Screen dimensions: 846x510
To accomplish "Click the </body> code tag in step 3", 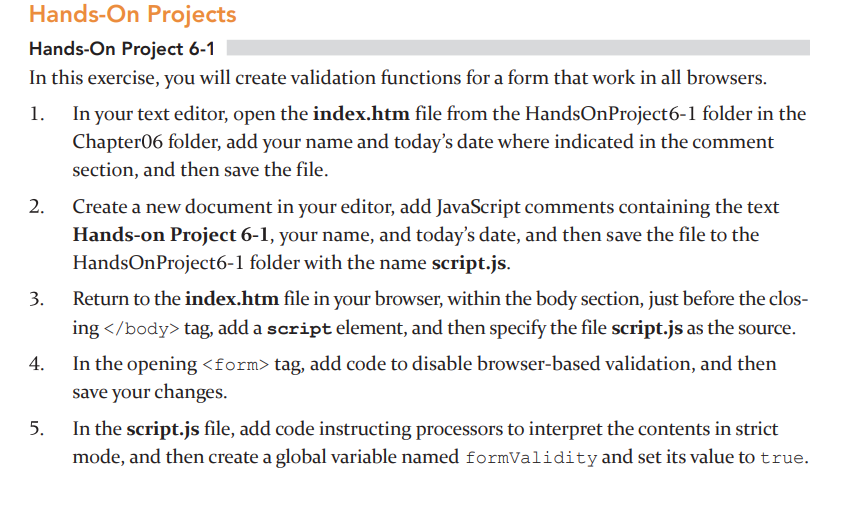I will [141, 329].
